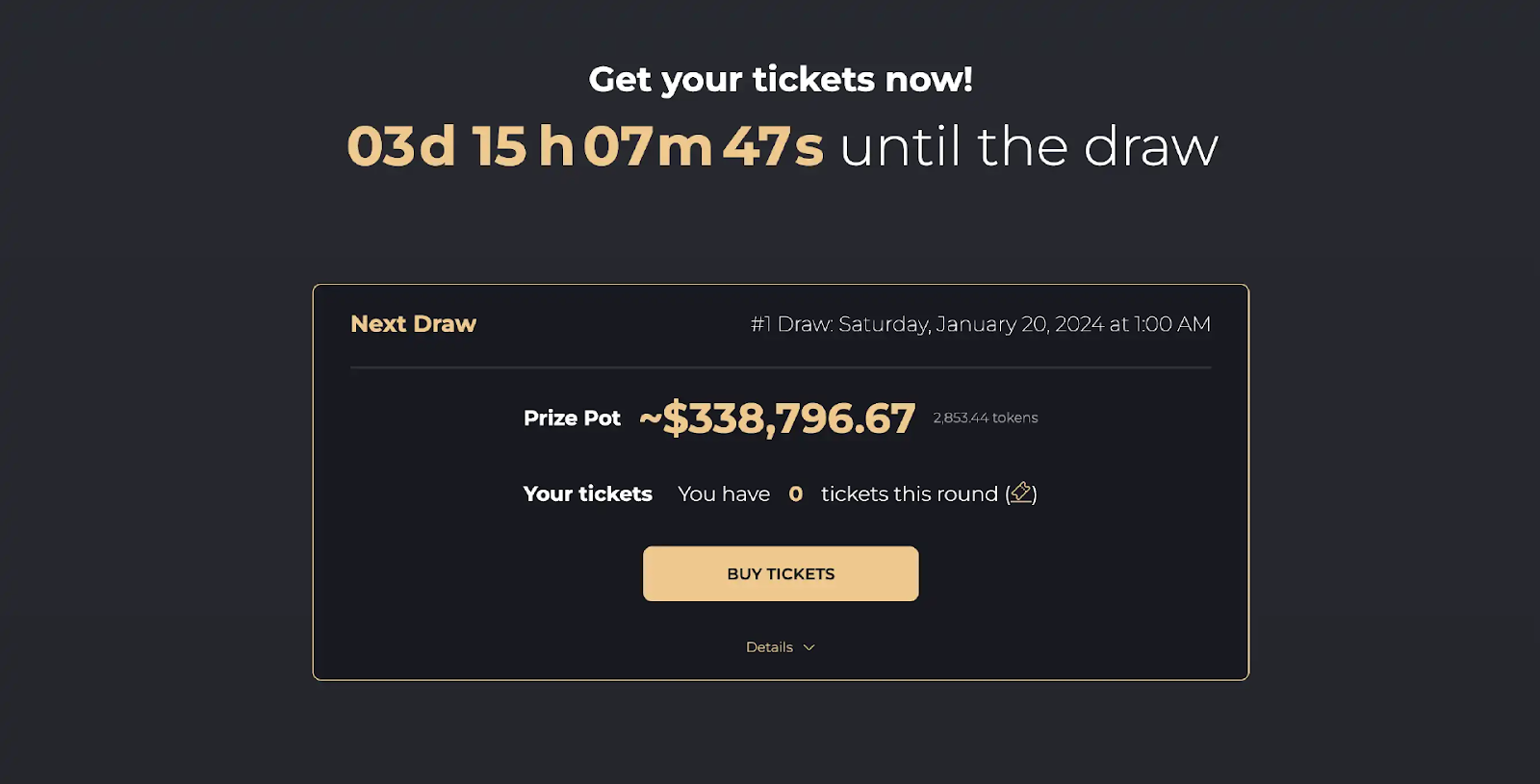The width and height of the screenshot is (1540, 784).
Task: Click the until the draw text
Action: coord(1028,147)
